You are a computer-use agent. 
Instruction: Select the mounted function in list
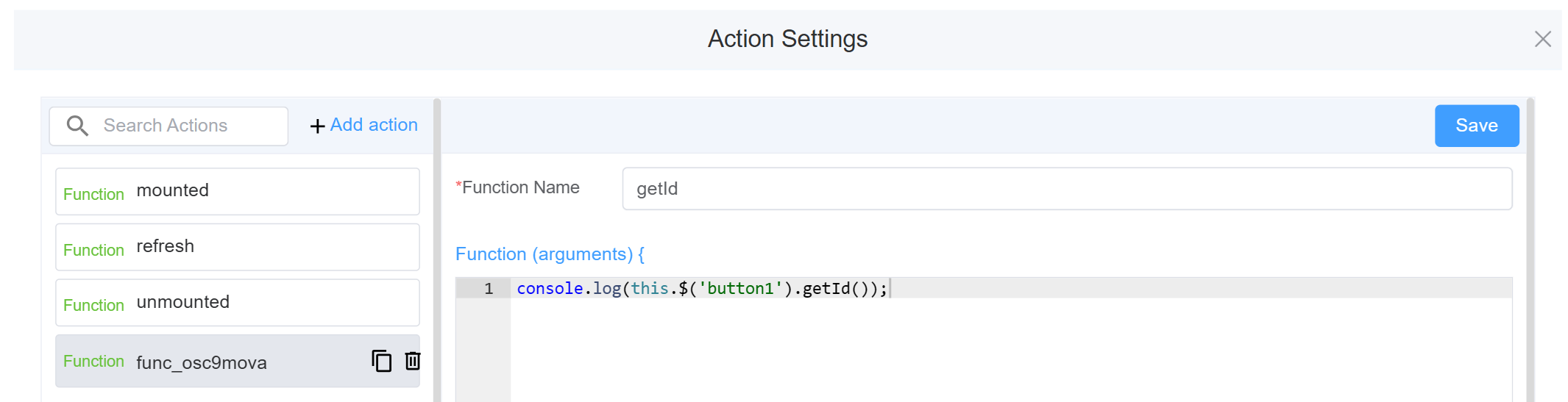tap(237, 191)
